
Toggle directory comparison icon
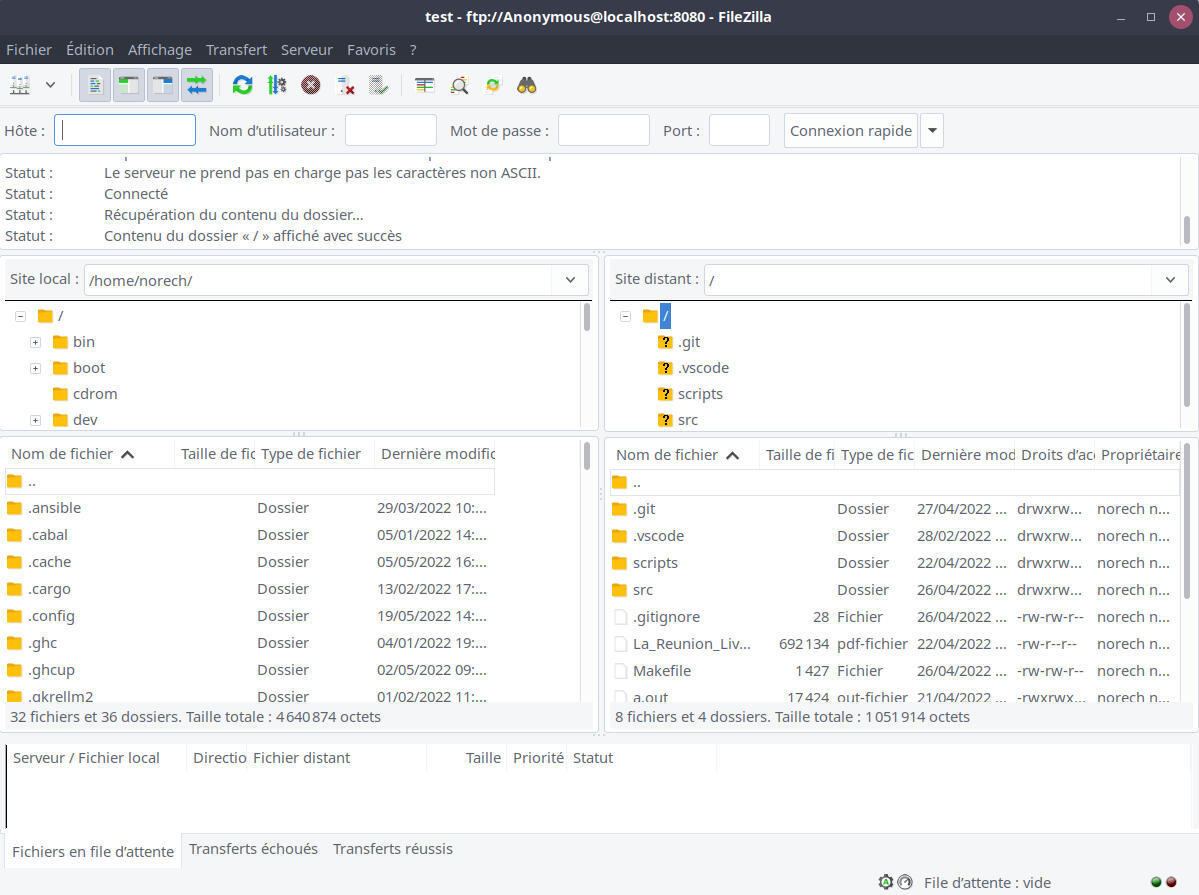click(459, 86)
